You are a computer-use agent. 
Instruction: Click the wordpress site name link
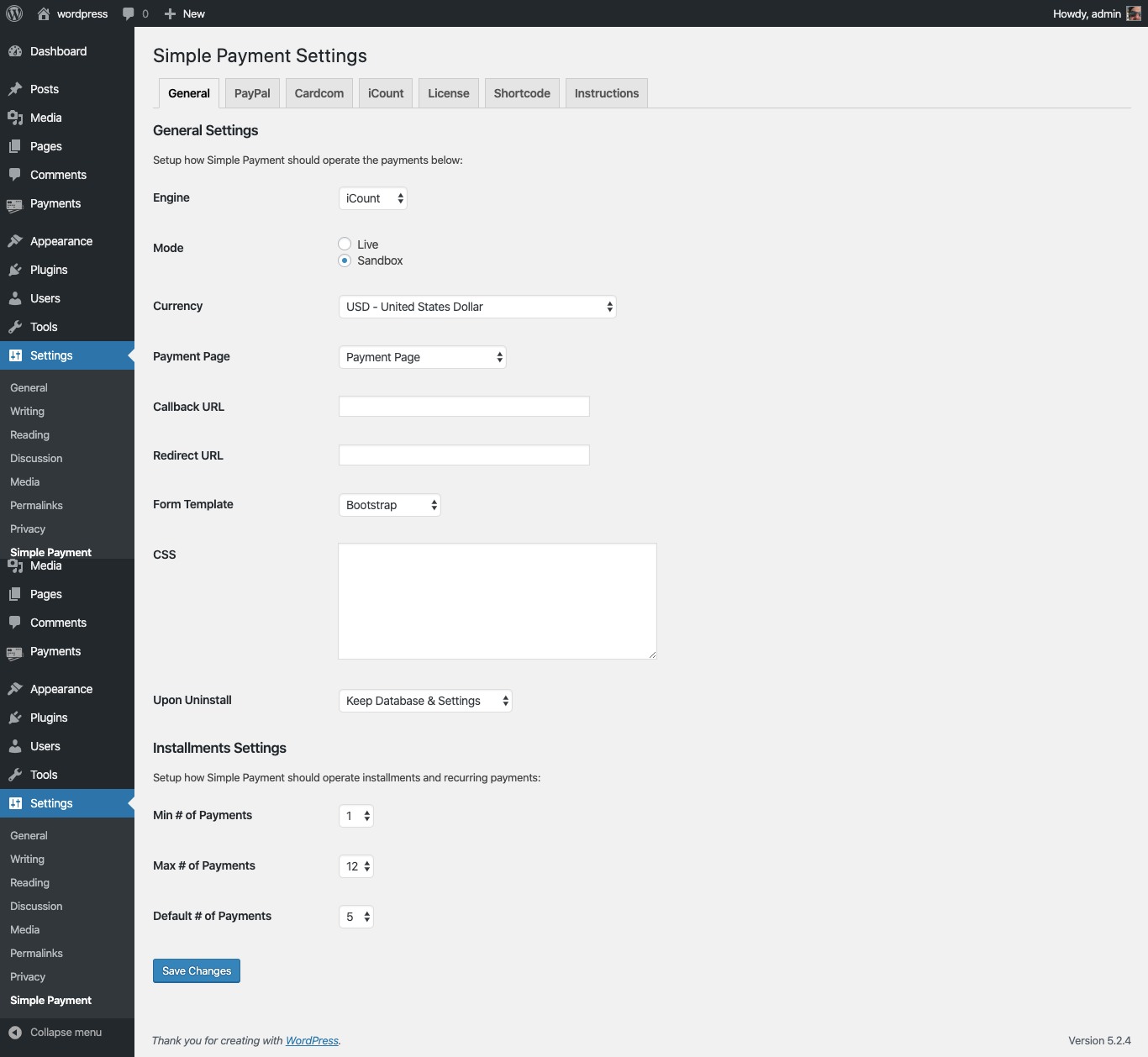(82, 13)
